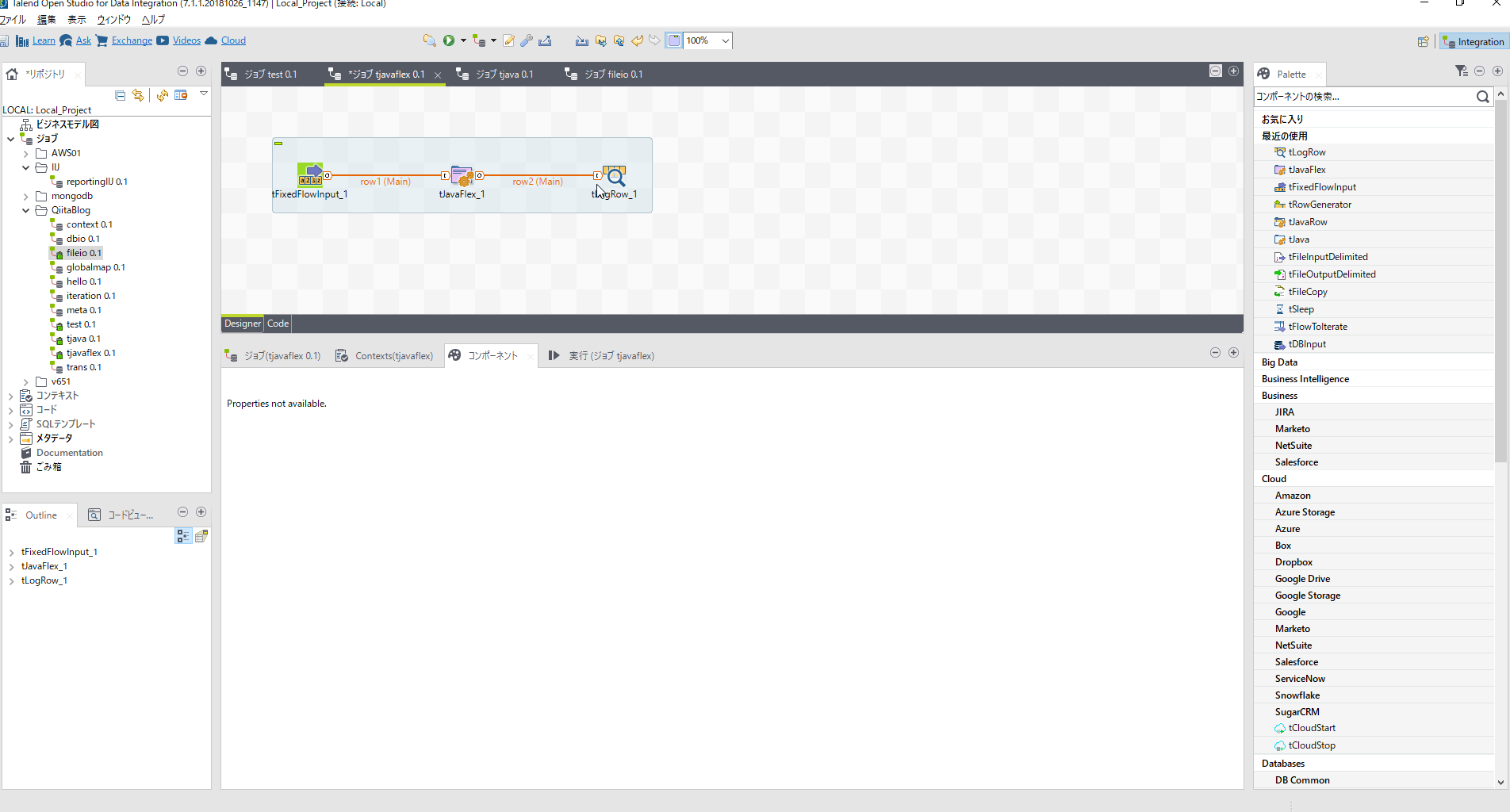Switch to the Integration perspective button
This screenshot has width=1510, height=812.
pyautogui.click(x=1473, y=40)
